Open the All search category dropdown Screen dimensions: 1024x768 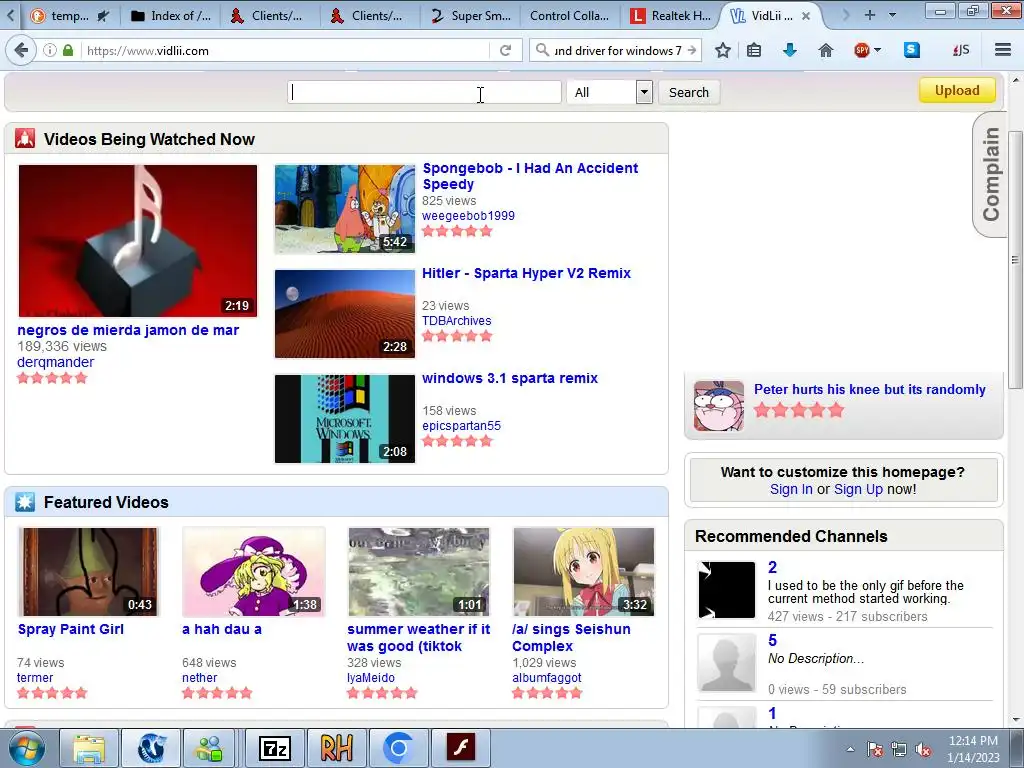[609, 92]
